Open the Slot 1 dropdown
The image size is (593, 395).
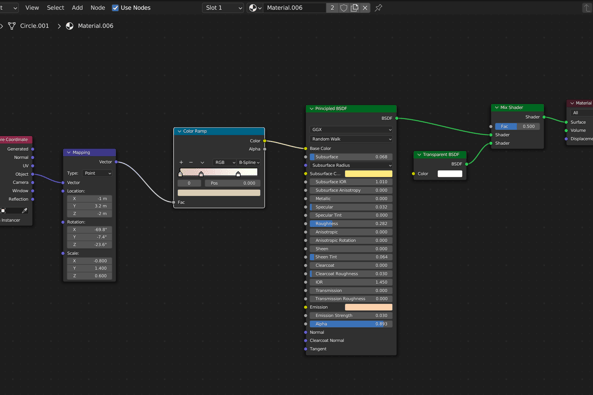pyautogui.click(x=223, y=8)
